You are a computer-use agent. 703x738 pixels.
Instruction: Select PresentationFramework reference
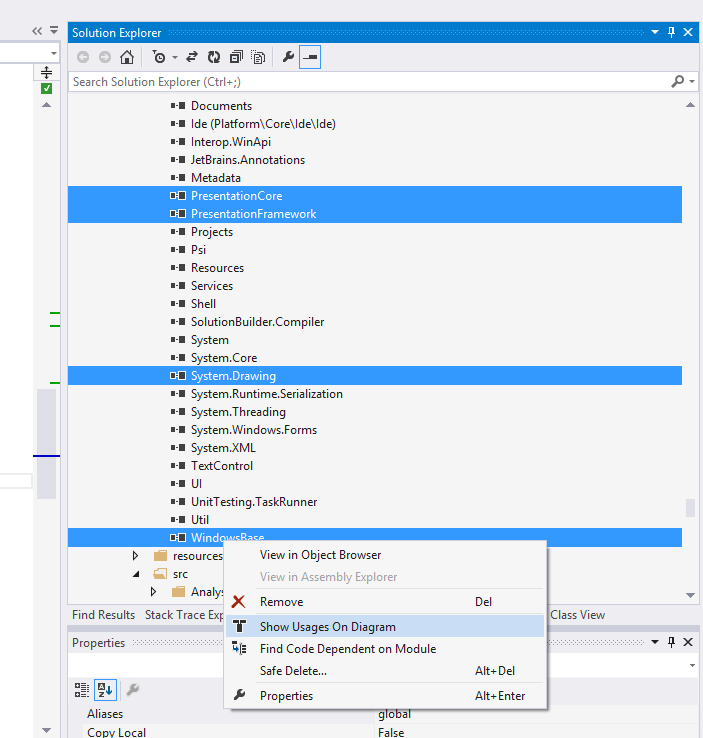[x=375, y=214]
